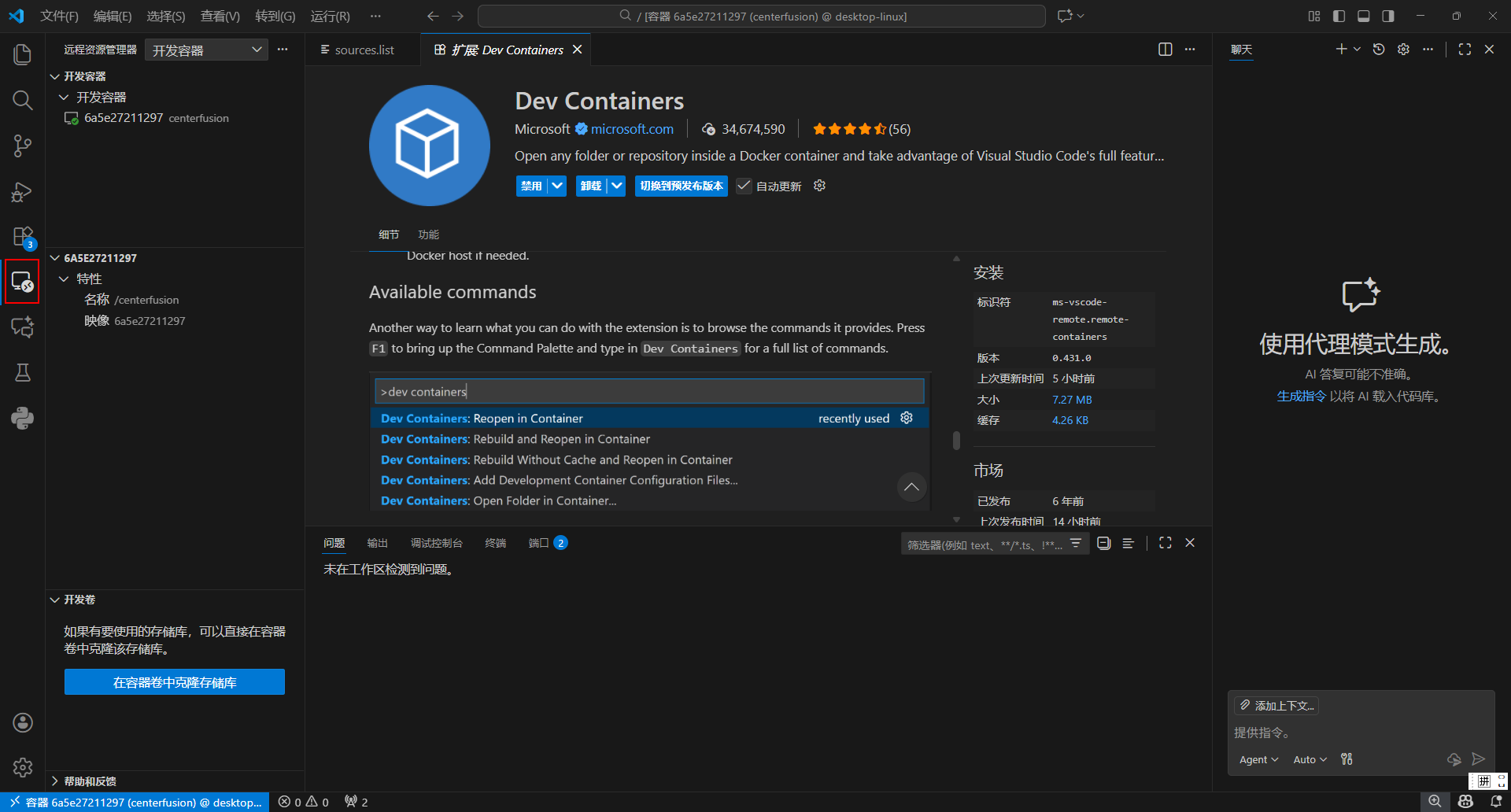Image resolution: width=1511 pixels, height=812 pixels.
Task: Toggle secondary side bar visibility in title bar
Action: (1388, 16)
